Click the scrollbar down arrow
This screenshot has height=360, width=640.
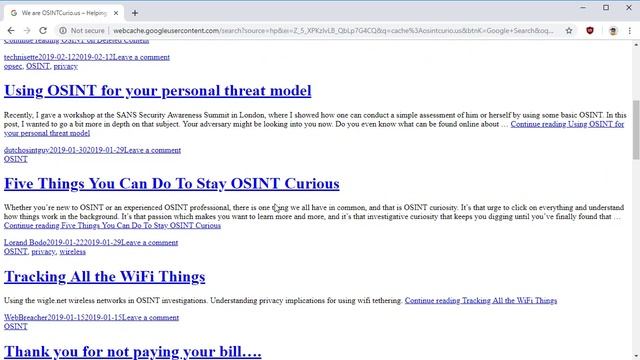636,356
